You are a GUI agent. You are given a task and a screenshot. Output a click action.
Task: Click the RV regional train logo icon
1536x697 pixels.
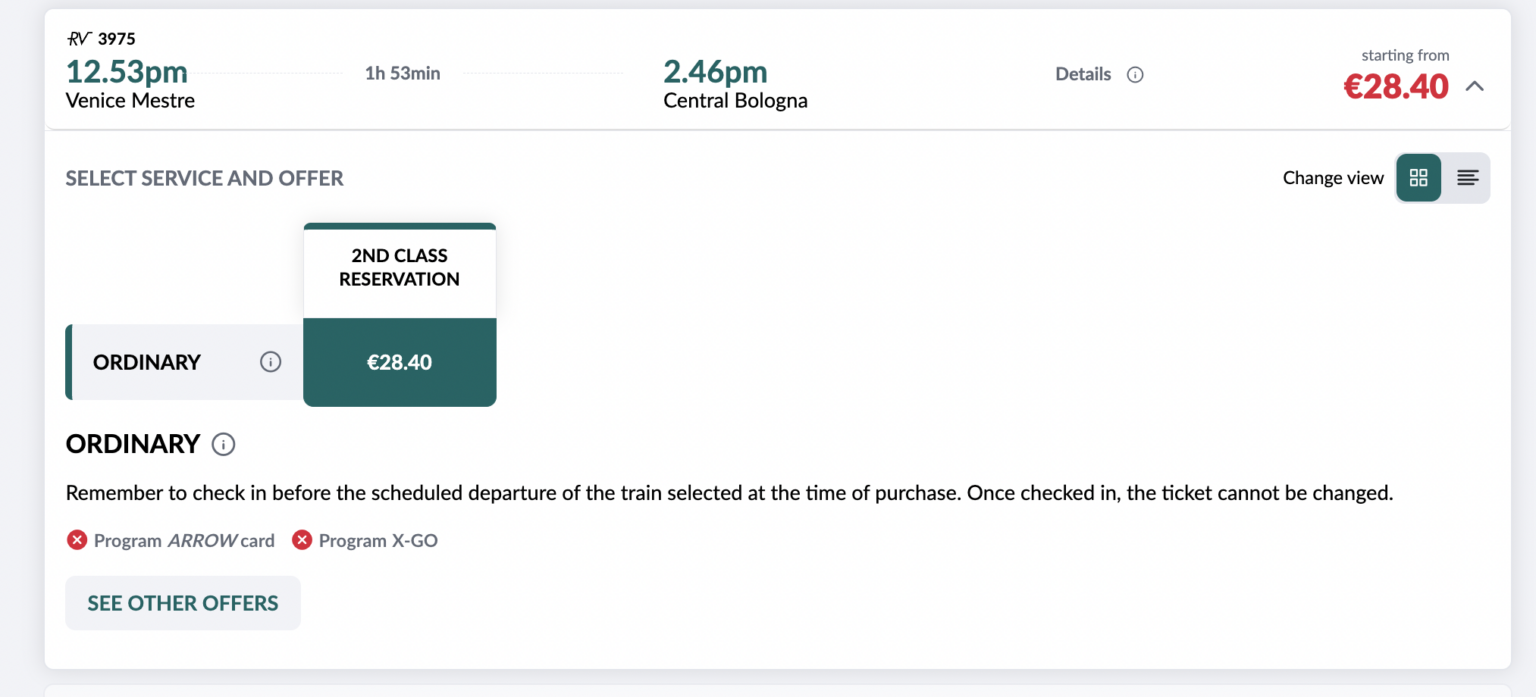[79, 39]
